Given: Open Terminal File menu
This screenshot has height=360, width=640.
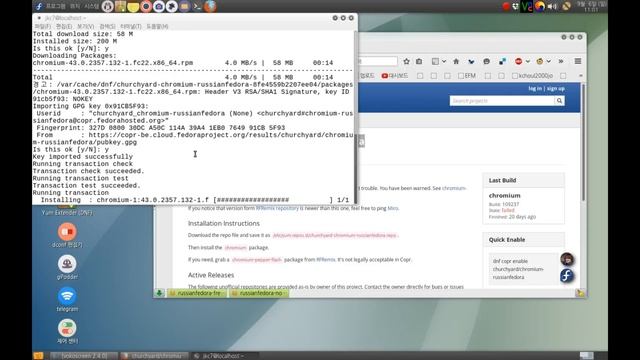Looking at the screenshot, I should click(x=42, y=27).
